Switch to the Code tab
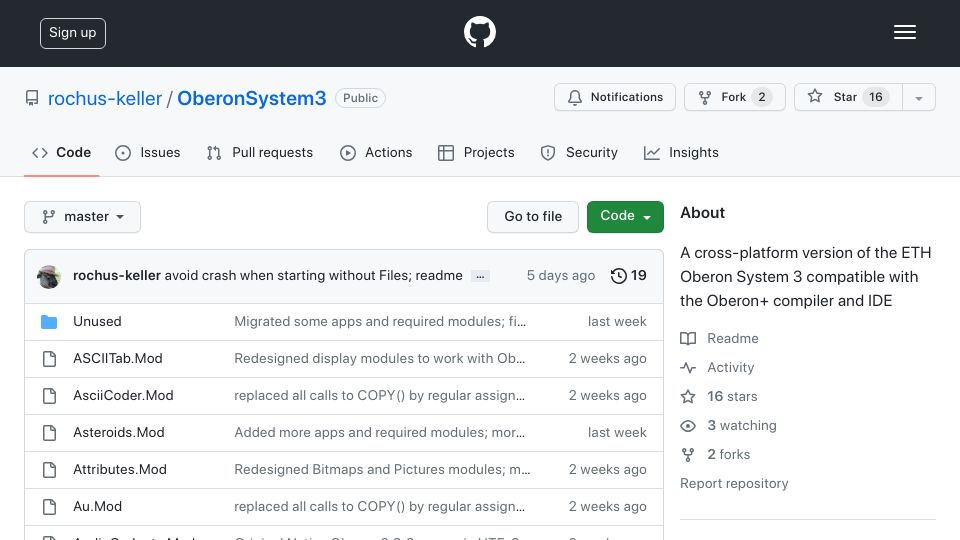 [61, 152]
